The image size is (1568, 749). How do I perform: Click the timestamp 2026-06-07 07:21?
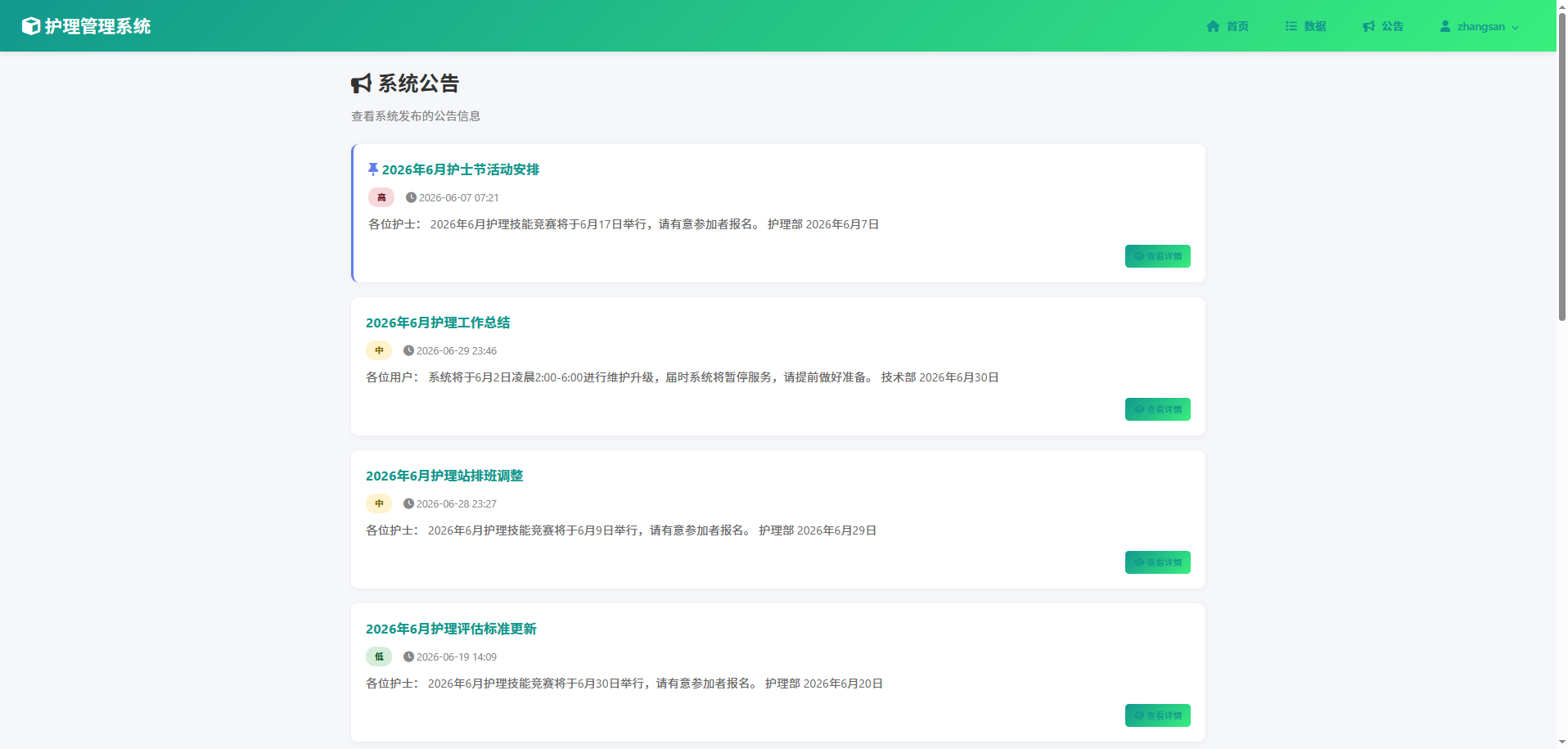(x=458, y=197)
